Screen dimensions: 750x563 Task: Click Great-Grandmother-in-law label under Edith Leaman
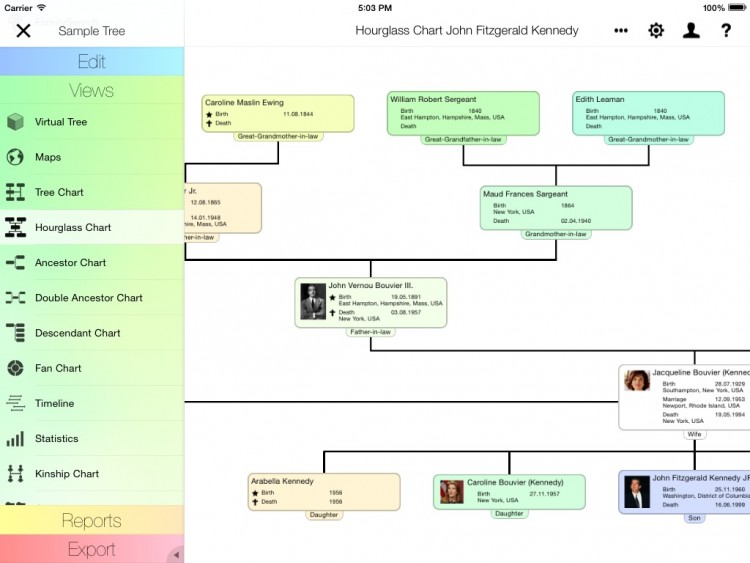(648, 140)
